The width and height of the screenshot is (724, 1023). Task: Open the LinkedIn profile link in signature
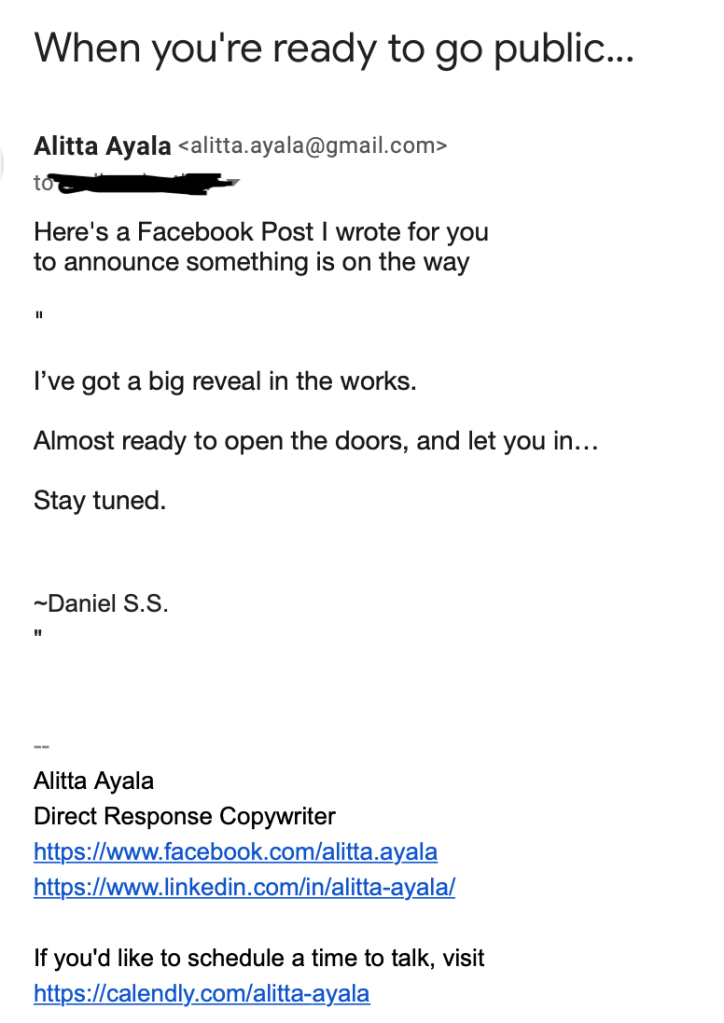(244, 887)
